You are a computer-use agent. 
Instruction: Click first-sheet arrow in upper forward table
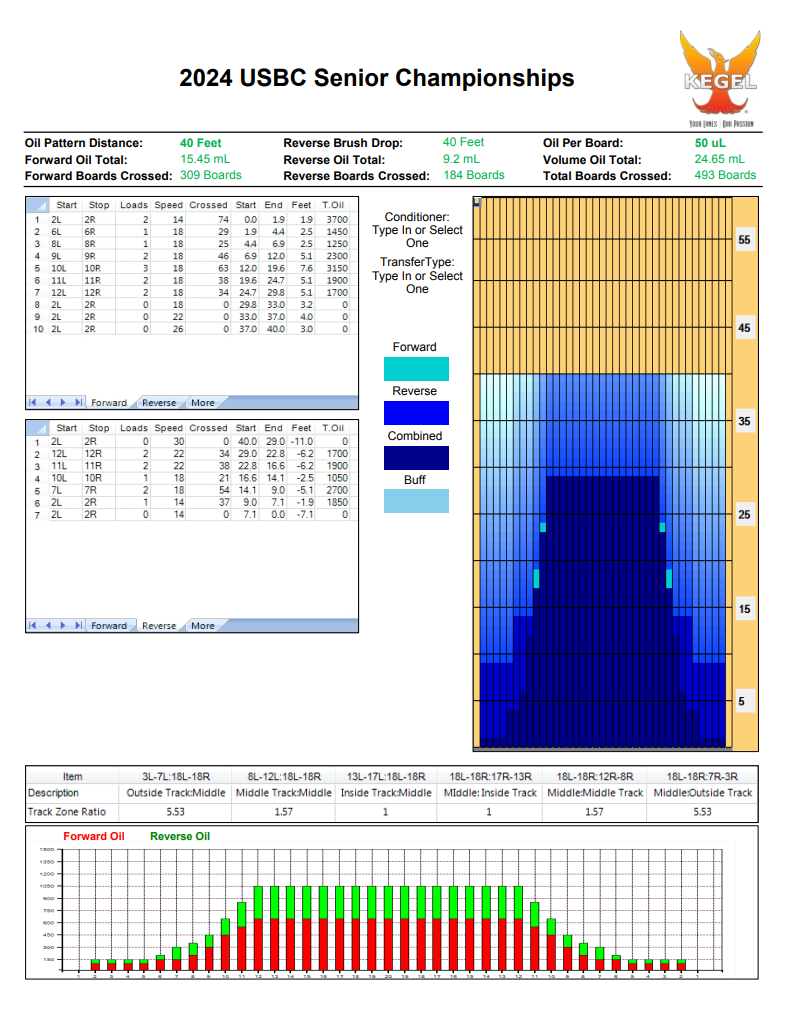point(33,403)
